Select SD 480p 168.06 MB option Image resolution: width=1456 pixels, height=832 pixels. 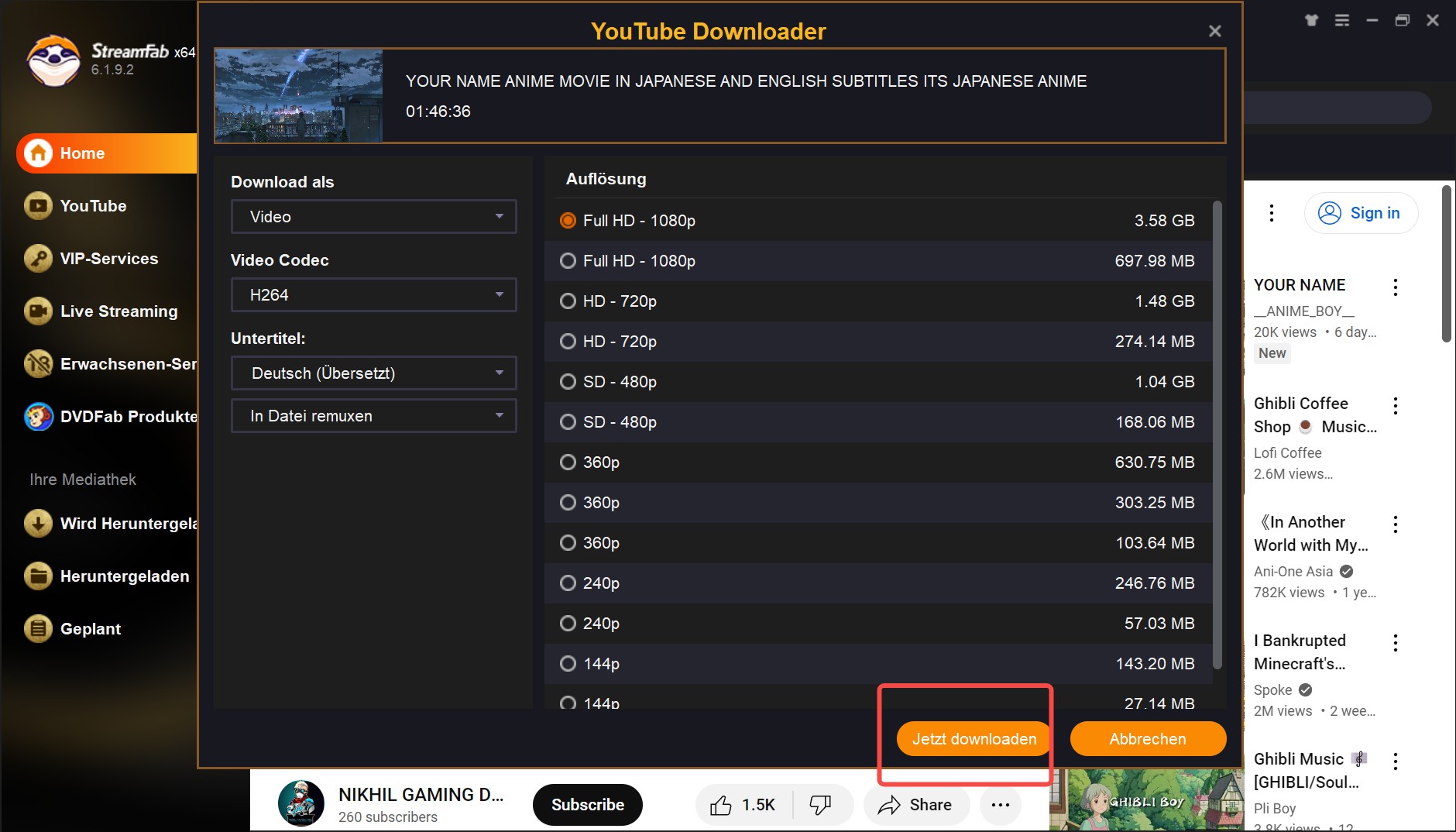pos(878,422)
